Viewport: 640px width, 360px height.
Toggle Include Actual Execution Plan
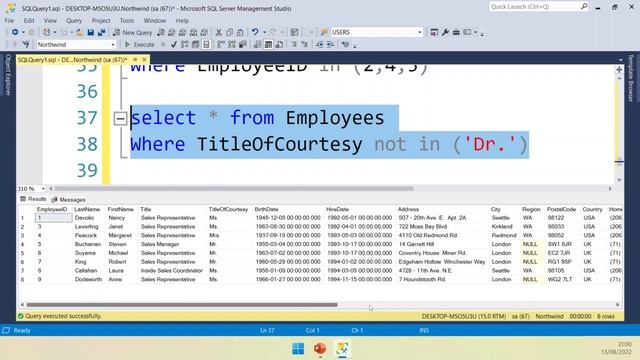(x=221, y=44)
